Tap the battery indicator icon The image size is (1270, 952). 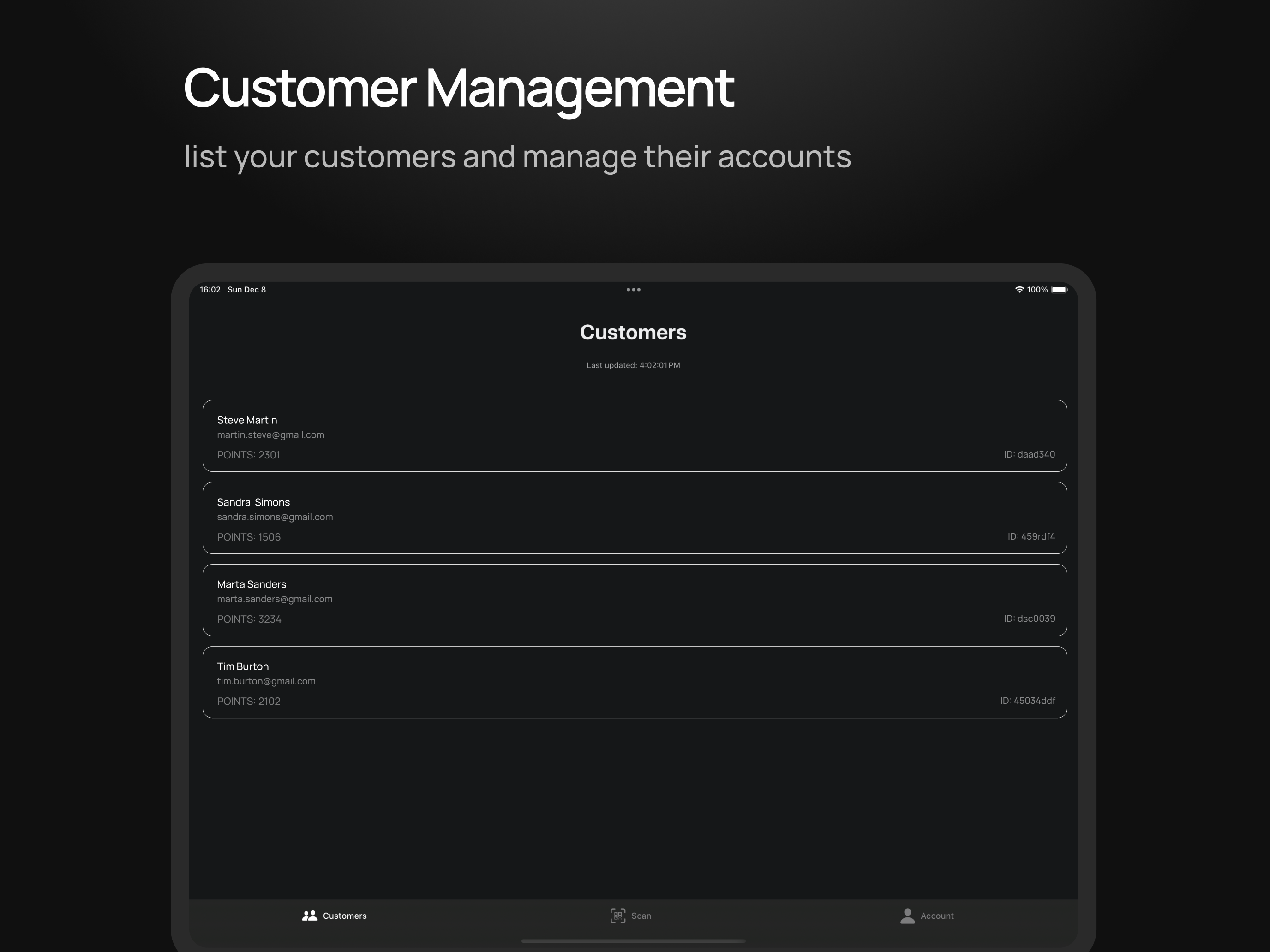tap(1059, 290)
